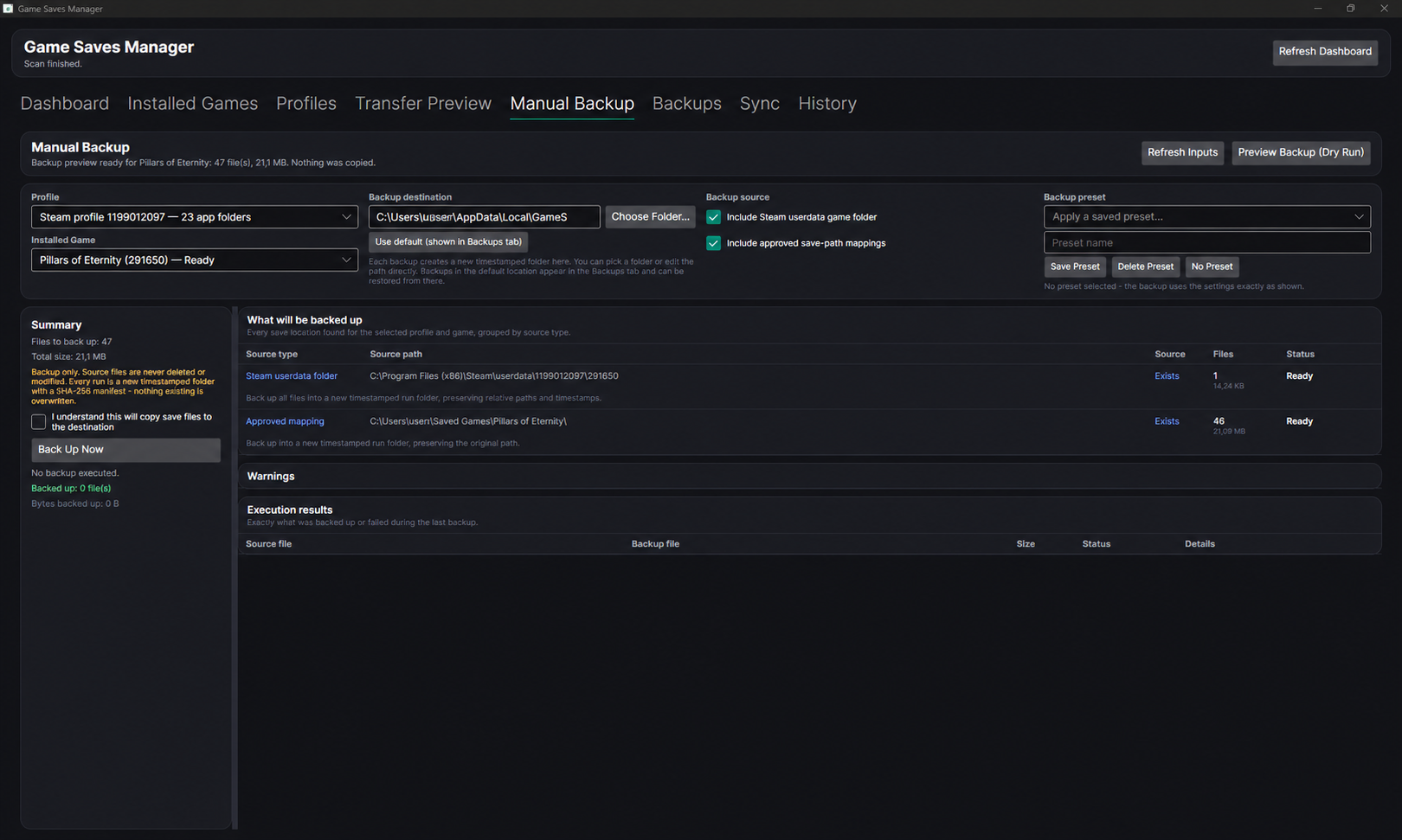This screenshot has width=1402, height=840.
Task: Click the Bytes backed up: 0 B line
Action: tap(75, 503)
